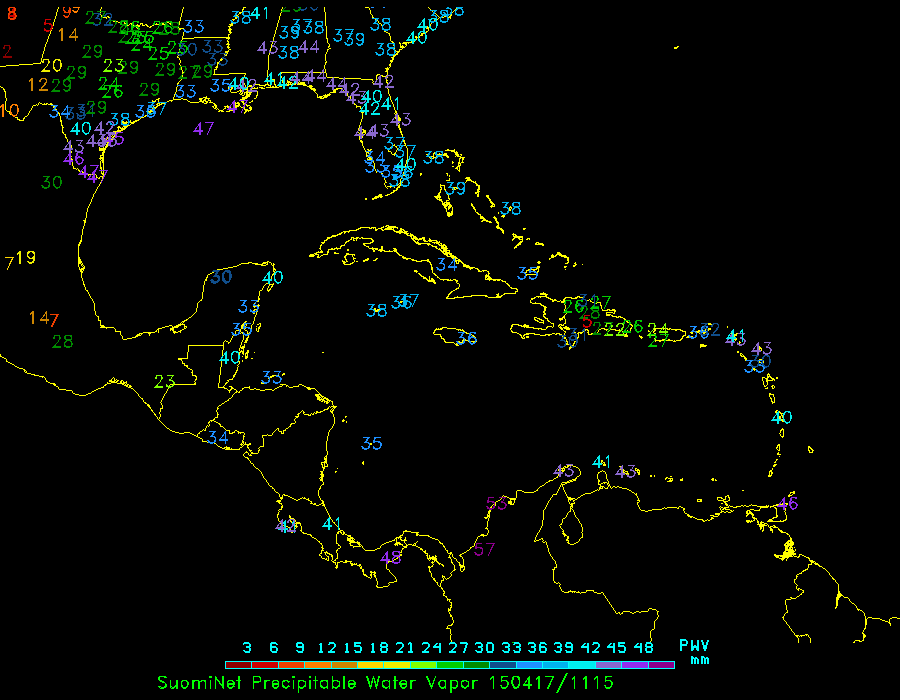Click the 36 station value on Jamaica
Image resolution: width=900 pixels, height=700 pixels.
tap(466, 338)
